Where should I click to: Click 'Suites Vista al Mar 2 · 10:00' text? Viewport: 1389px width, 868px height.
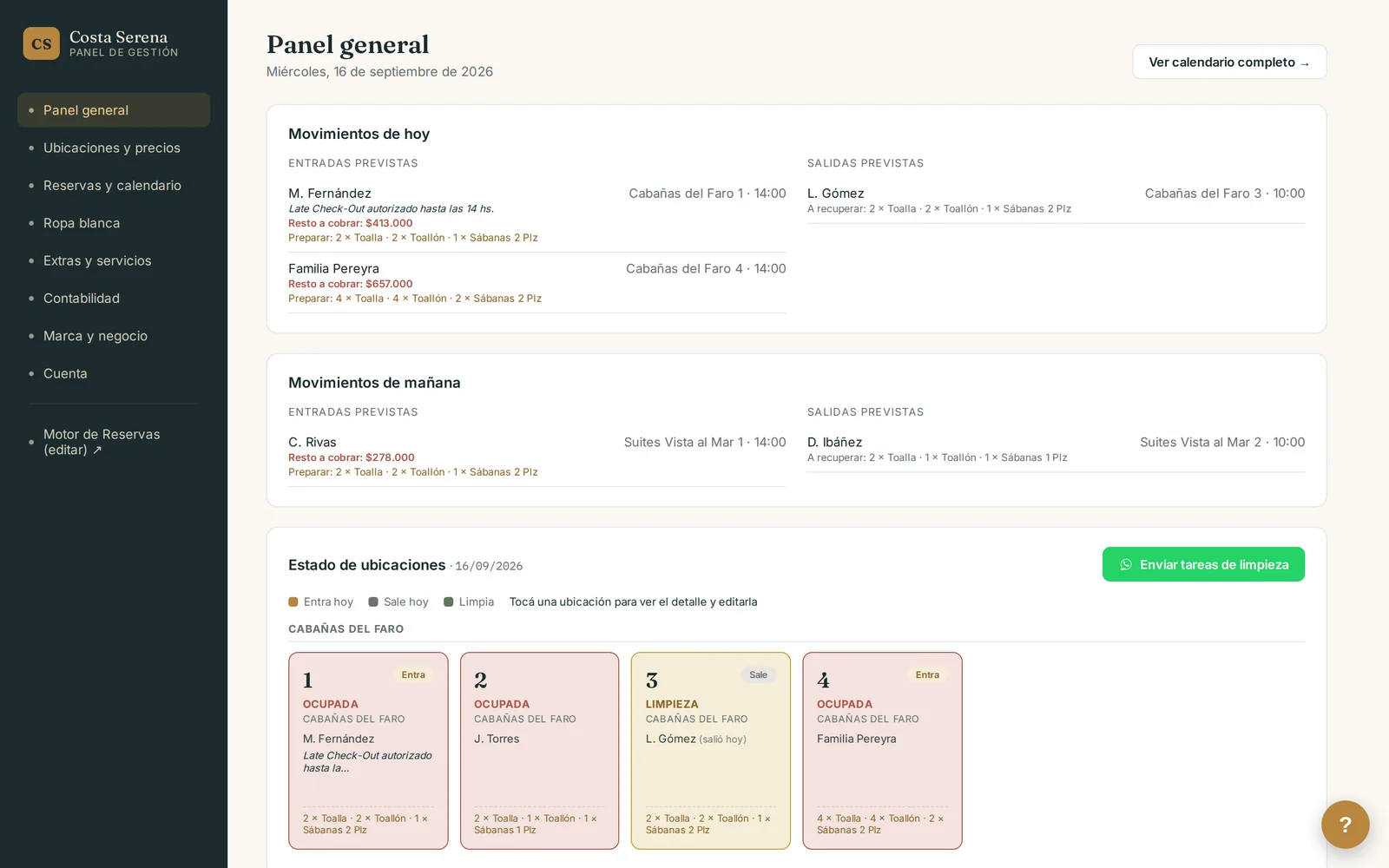pyautogui.click(x=1222, y=443)
